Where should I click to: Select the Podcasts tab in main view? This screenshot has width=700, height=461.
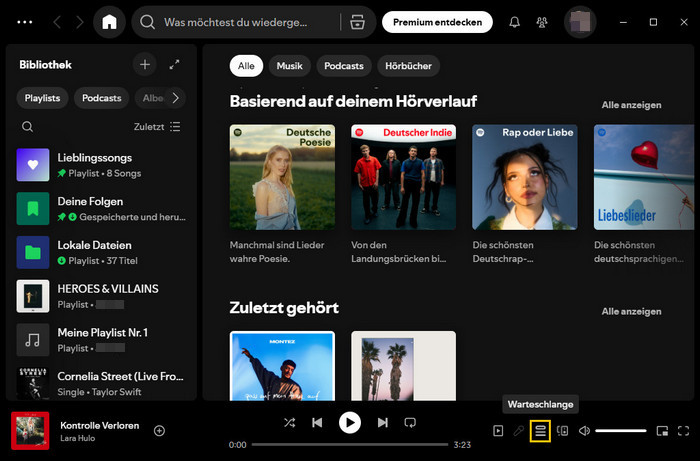click(x=344, y=66)
